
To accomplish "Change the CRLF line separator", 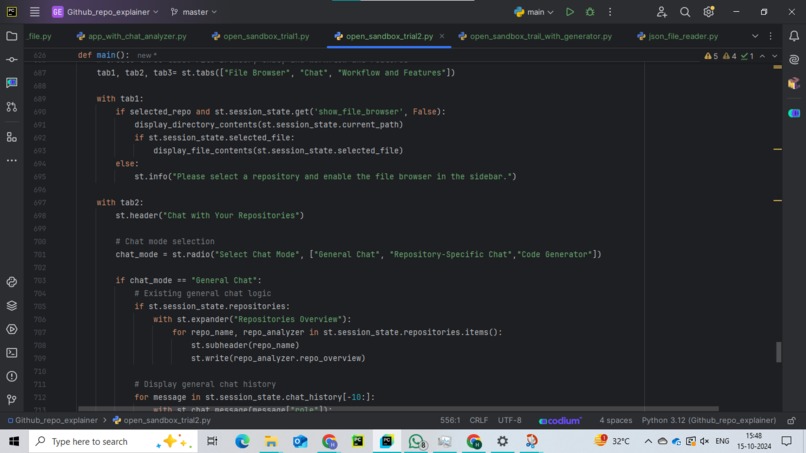I will click(x=479, y=421).
